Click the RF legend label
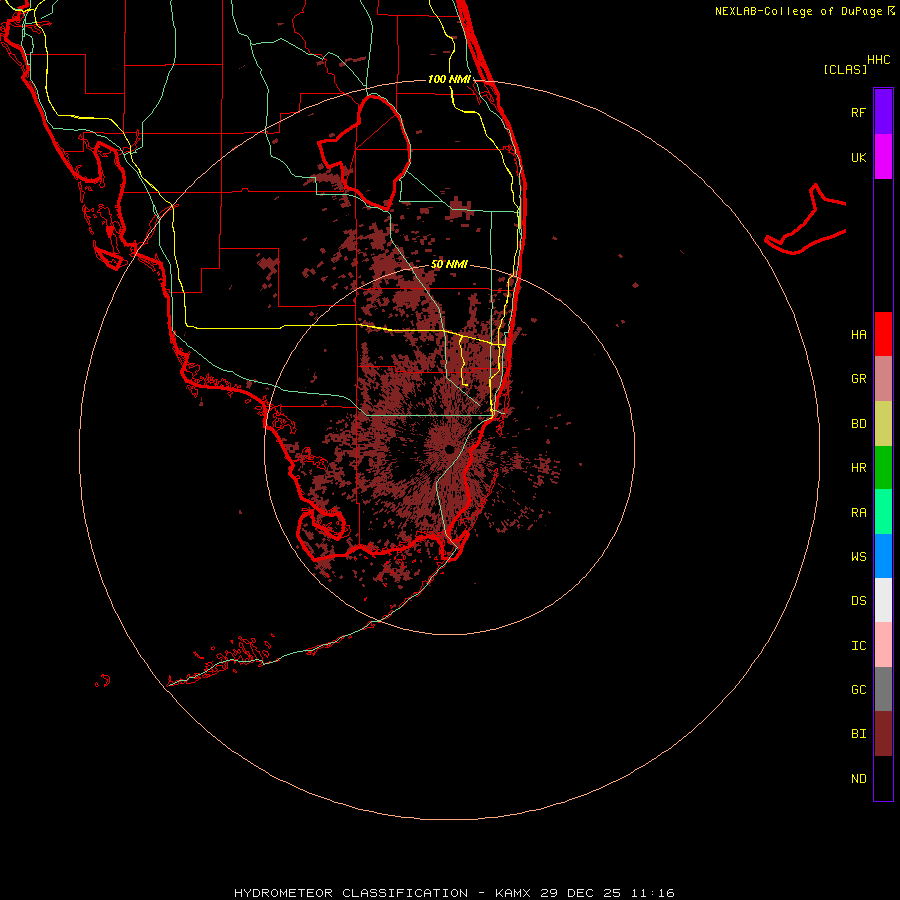900x900 pixels. pos(858,112)
